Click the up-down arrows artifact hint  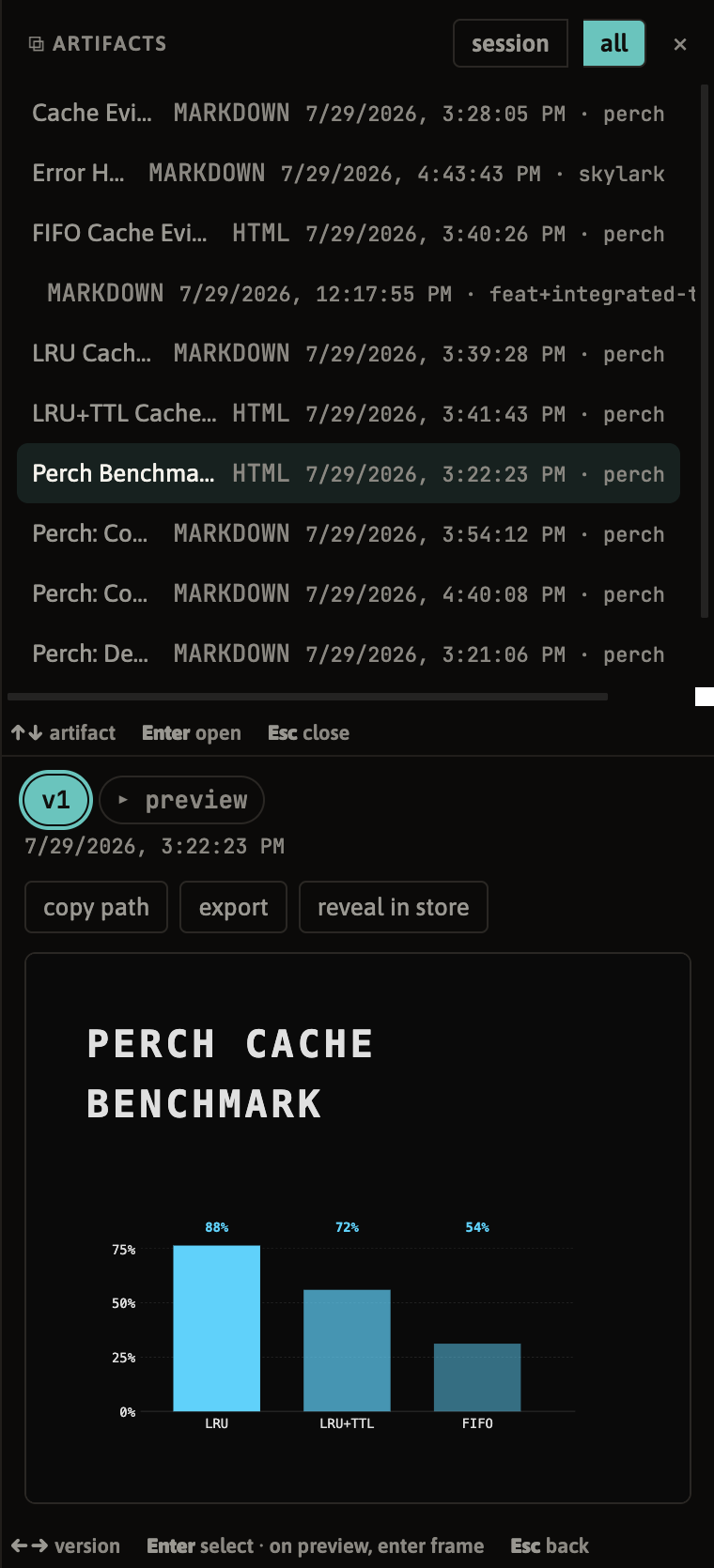point(63,732)
